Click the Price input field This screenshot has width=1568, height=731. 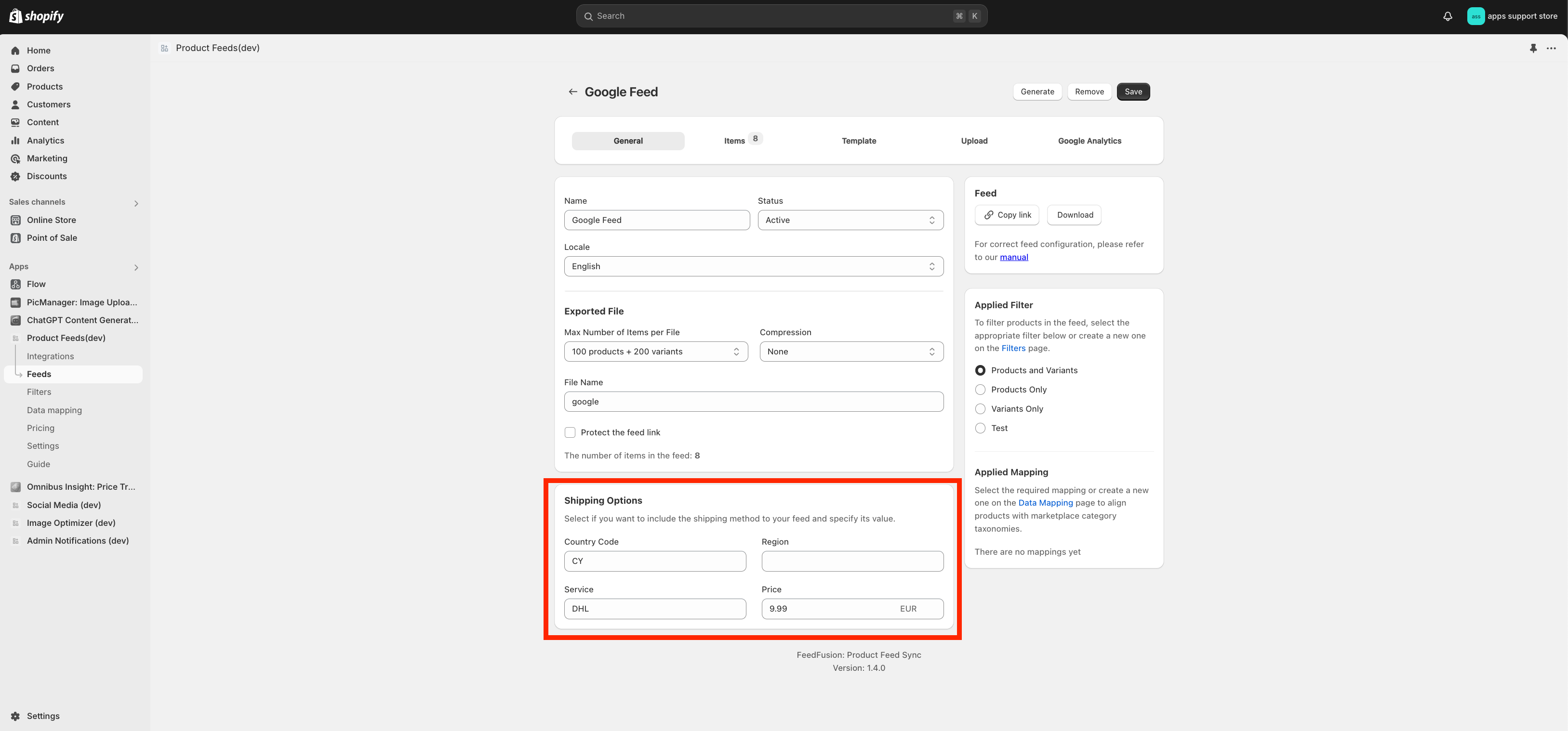click(852, 609)
